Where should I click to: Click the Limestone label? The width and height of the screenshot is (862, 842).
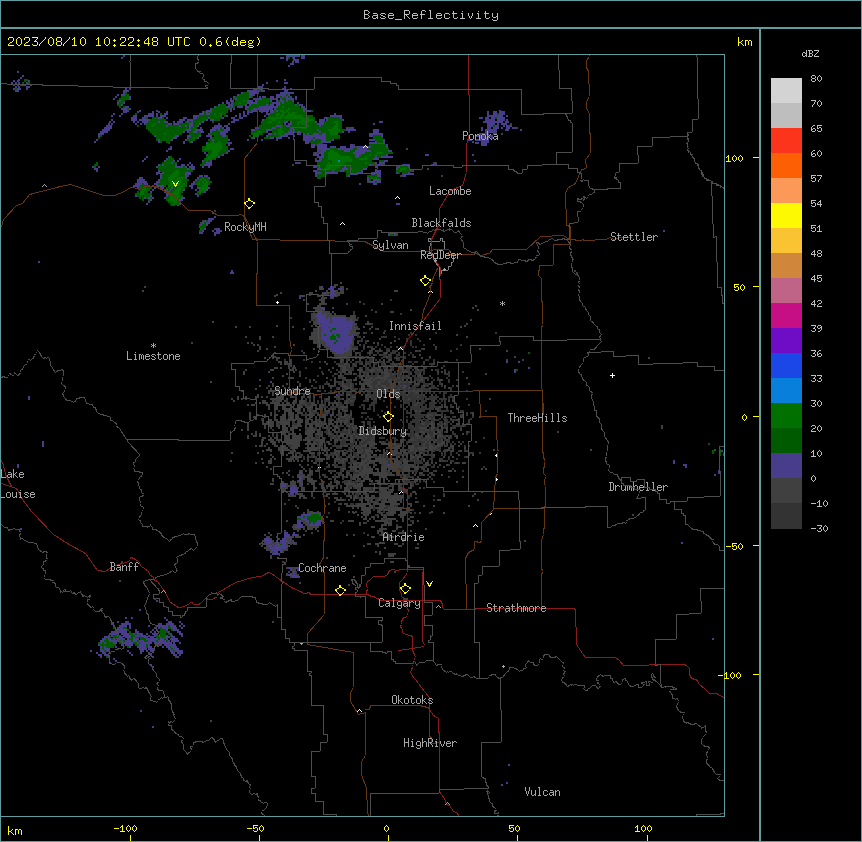pyautogui.click(x=153, y=356)
